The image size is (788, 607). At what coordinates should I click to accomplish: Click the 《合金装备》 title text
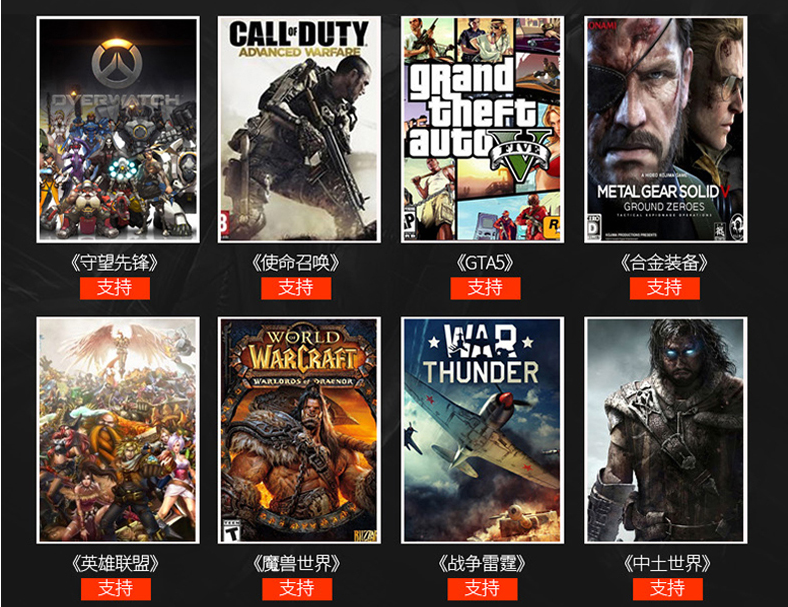pos(664,262)
